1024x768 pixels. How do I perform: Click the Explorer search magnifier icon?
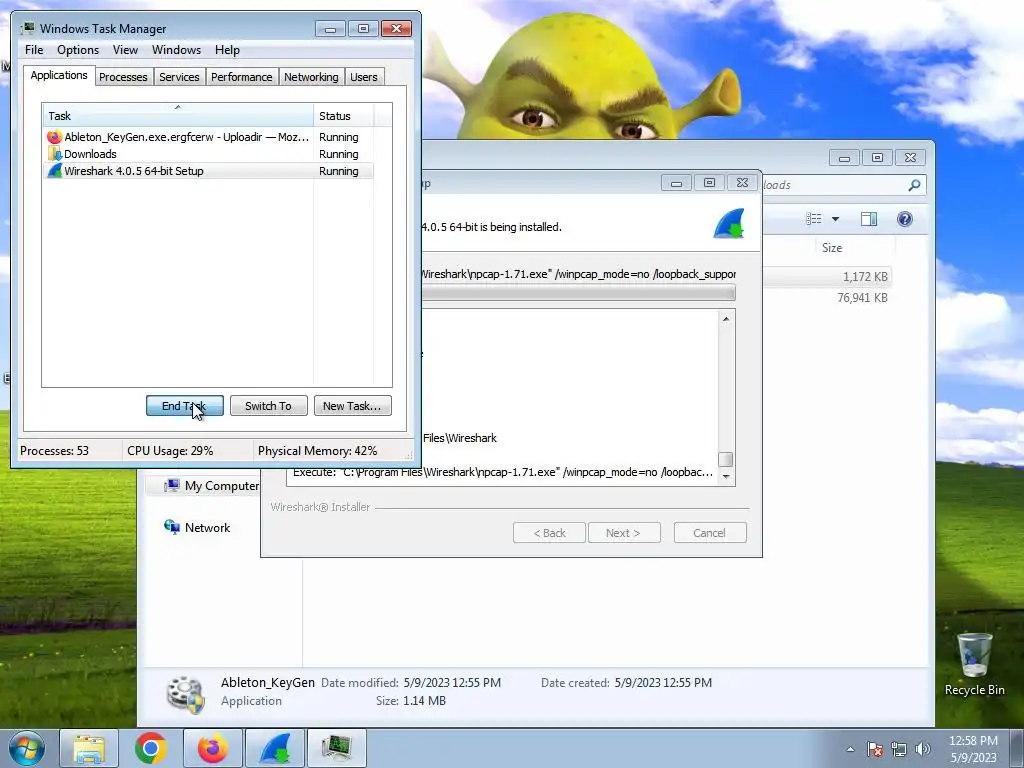tap(914, 185)
